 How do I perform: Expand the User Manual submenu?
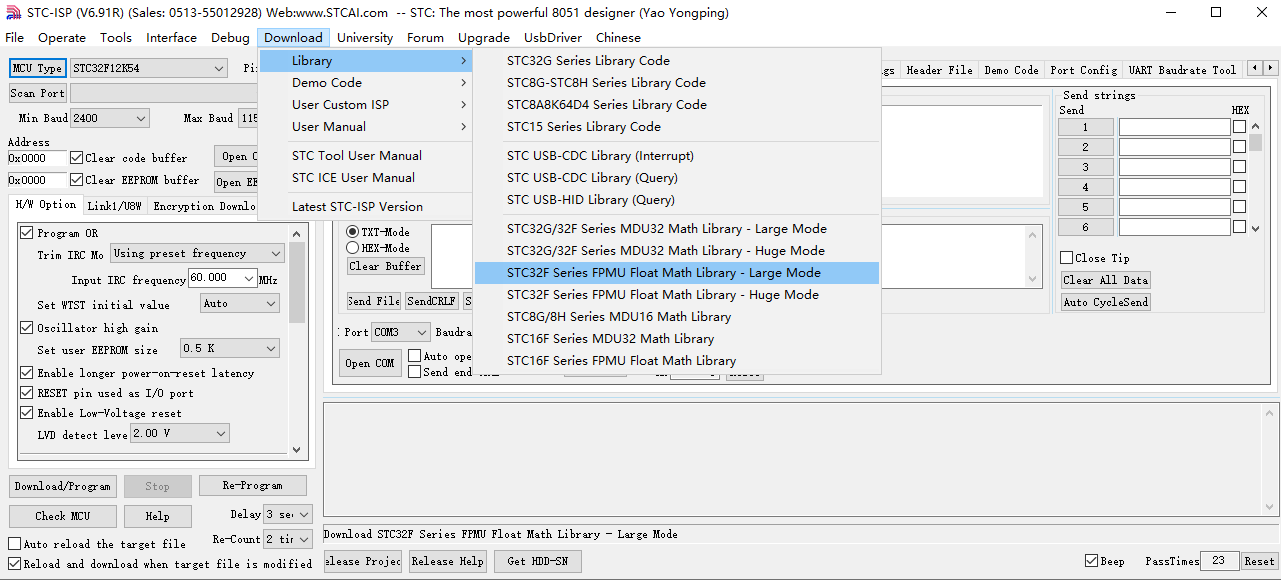368,127
